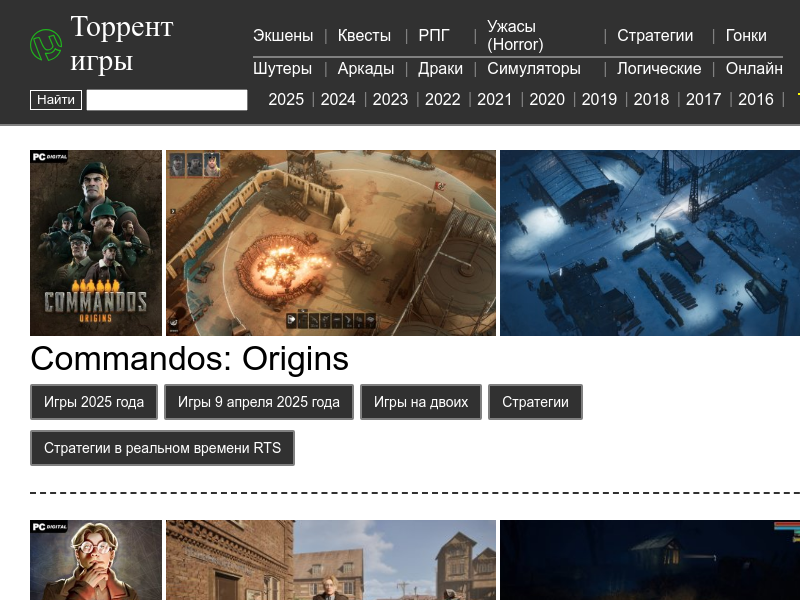Focus the search text field
This screenshot has height=600, width=800.
167,100
